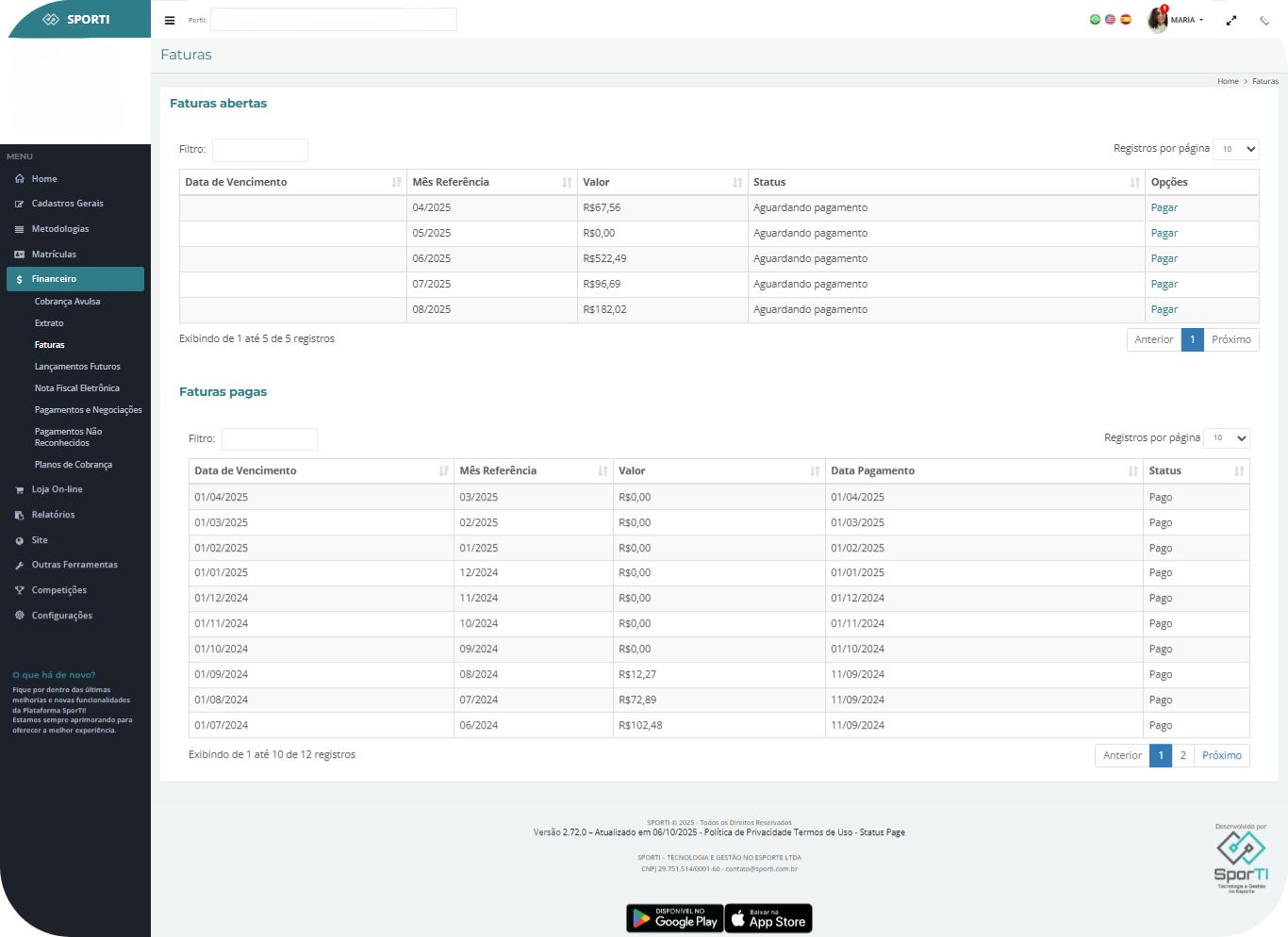This screenshot has height=937, width=1288.
Task: Sort open invoices by Data de Vencimento
Action: 292,183
